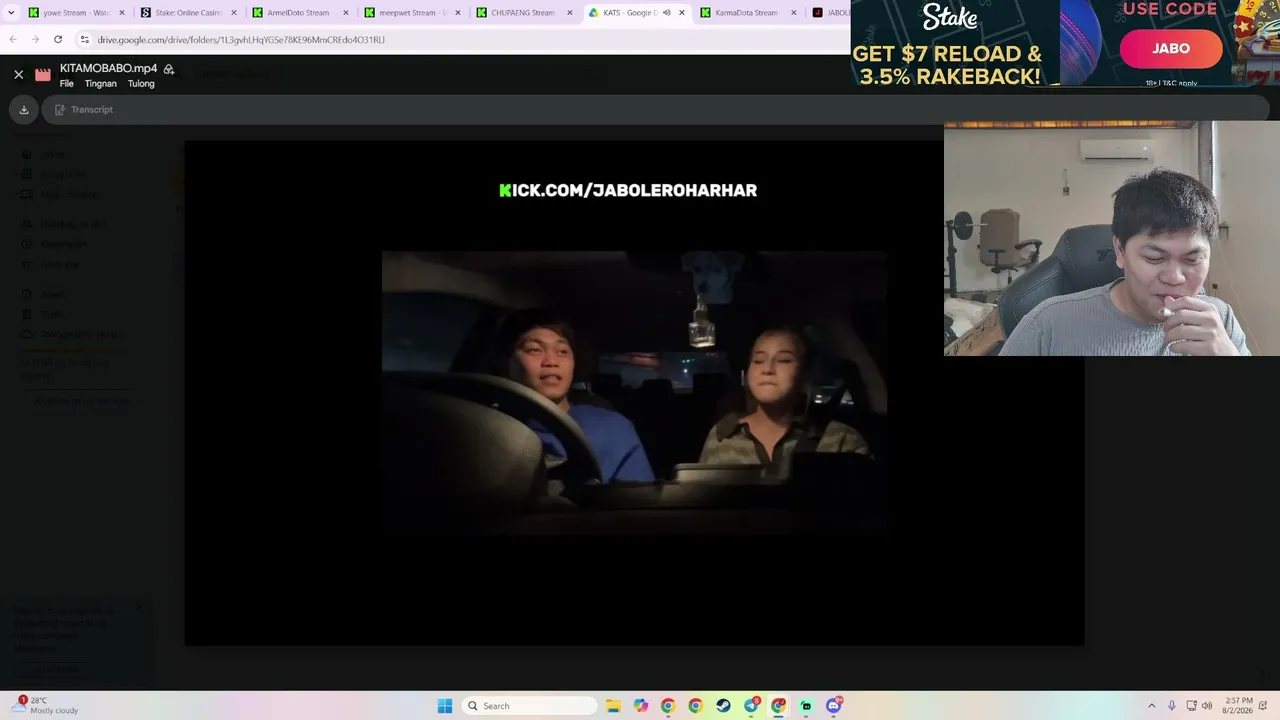
Task: Open File Explorer from the taskbar
Action: click(613, 706)
